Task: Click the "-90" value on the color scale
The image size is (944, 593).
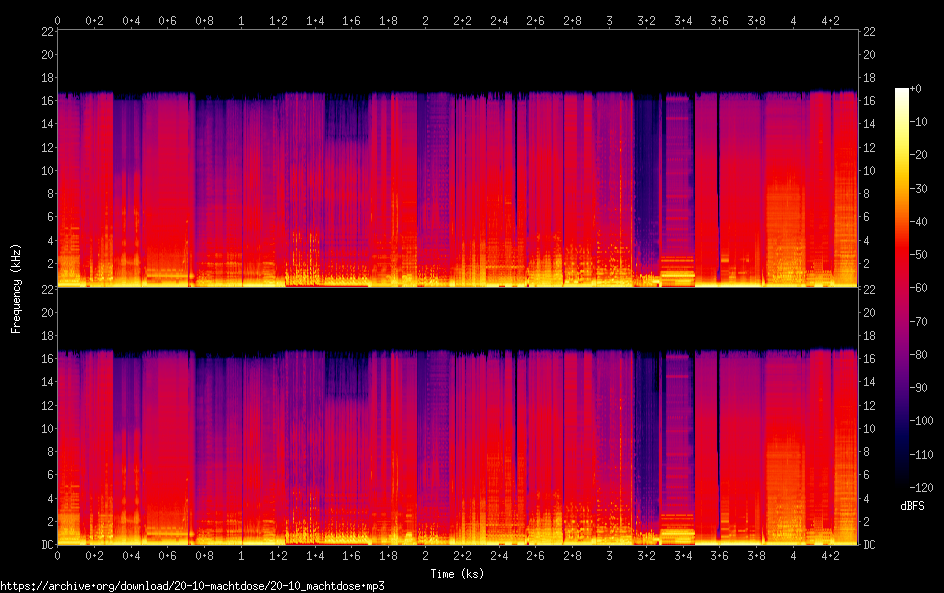Action: [x=919, y=388]
